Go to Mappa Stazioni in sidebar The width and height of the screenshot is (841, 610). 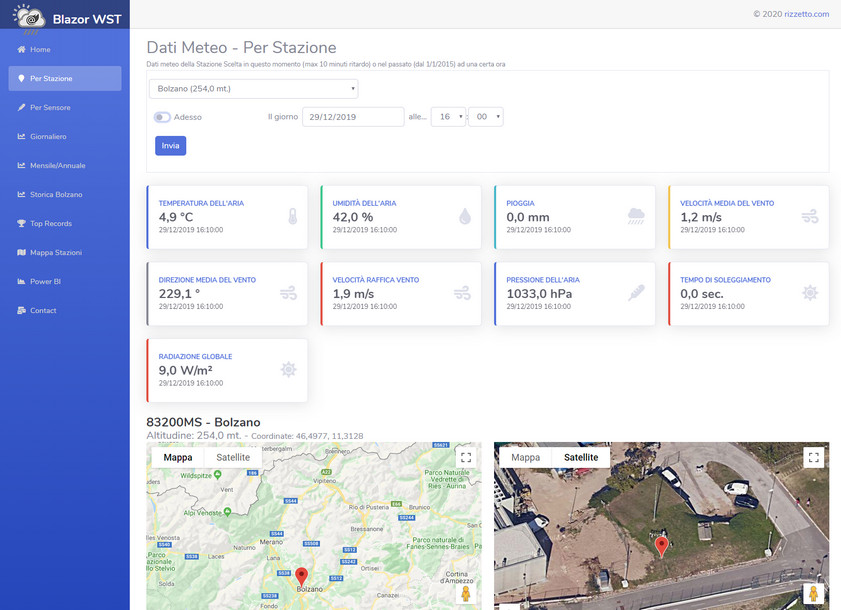pos(55,252)
